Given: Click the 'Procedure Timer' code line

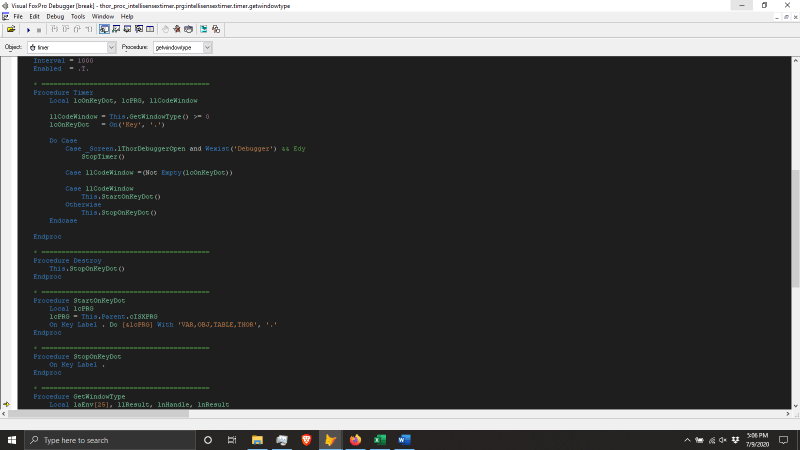Looking at the screenshot, I should 63,93.
